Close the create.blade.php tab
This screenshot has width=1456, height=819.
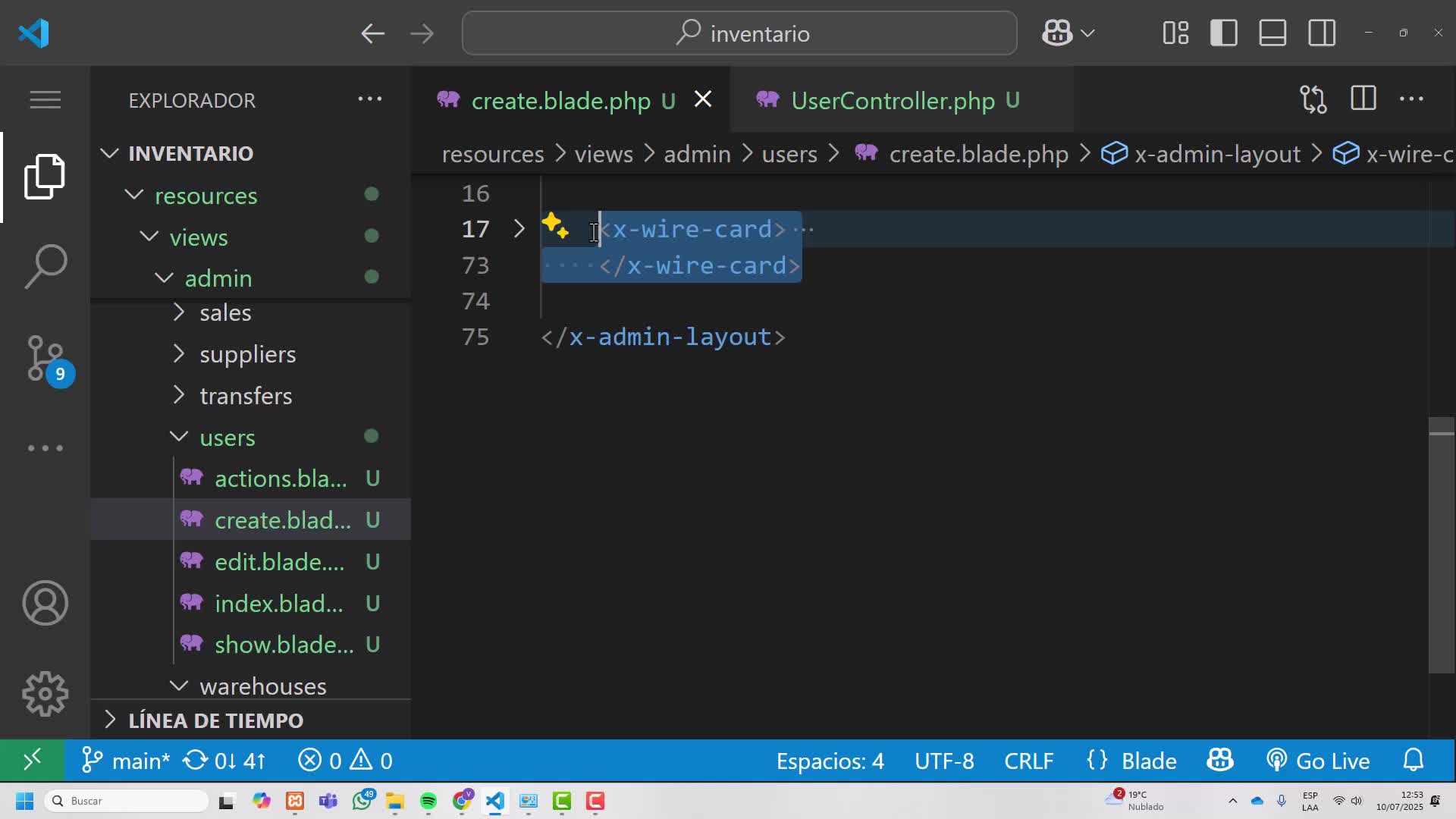coord(703,99)
